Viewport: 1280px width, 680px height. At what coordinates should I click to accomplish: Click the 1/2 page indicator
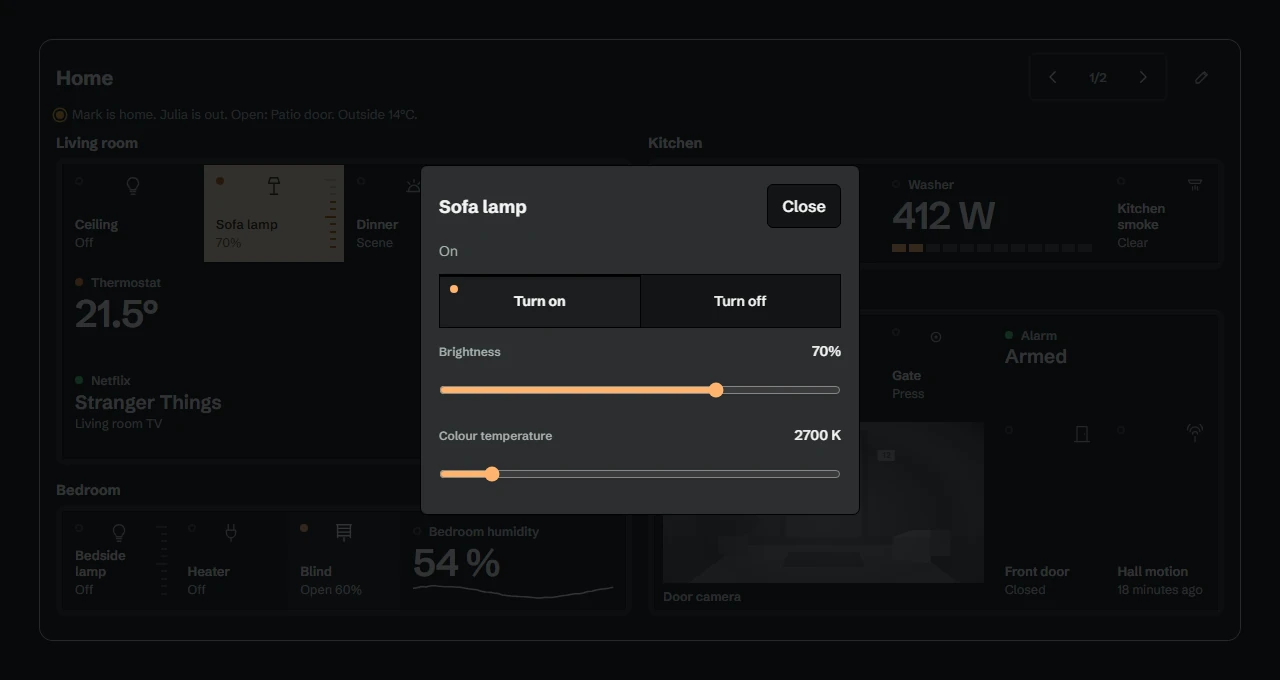(1098, 77)
